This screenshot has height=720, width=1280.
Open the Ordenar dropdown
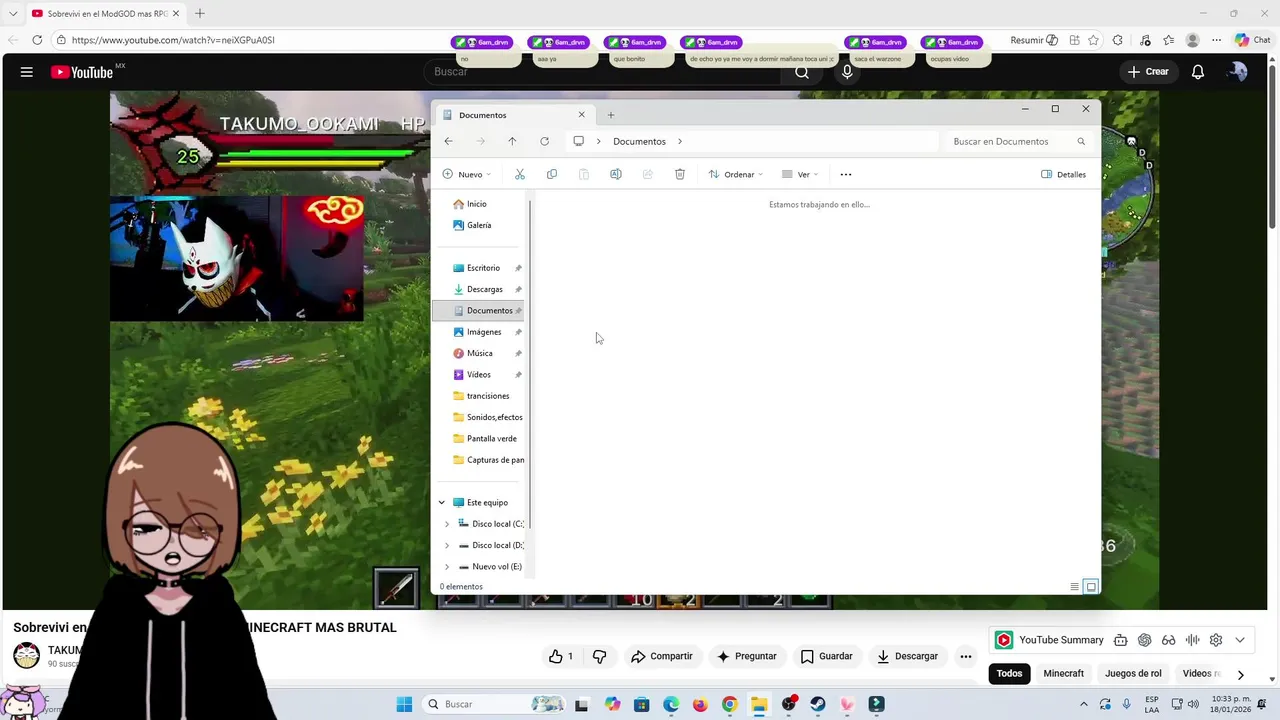pyautogui.click(x=735, y=174)
